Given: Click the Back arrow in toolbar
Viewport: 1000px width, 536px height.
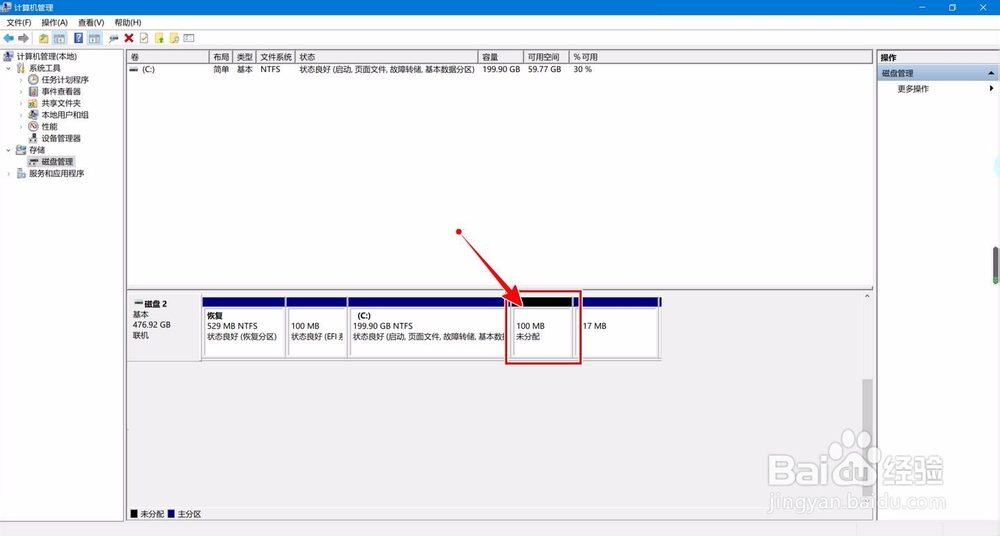Looking at the screenshot, I should [x=8, y=38].
